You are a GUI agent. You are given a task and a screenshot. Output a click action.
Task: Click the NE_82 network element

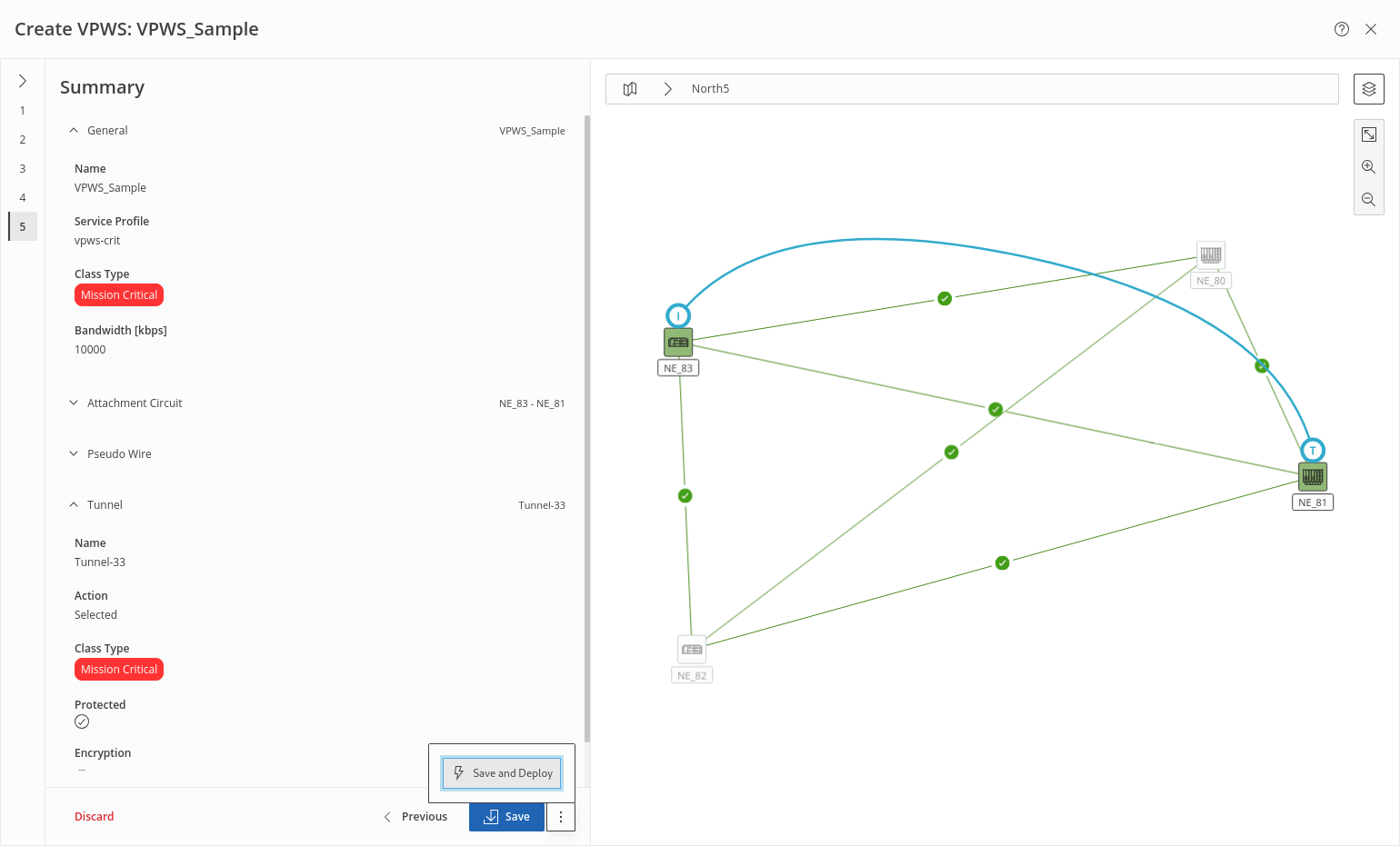[692, 650]
